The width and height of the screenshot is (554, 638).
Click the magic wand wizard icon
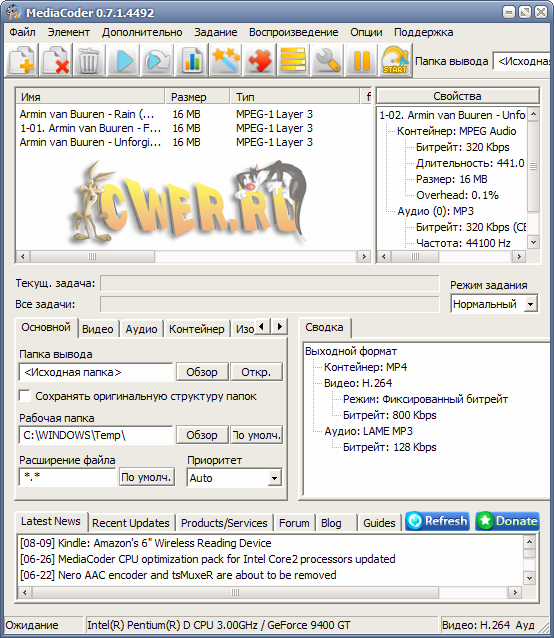tap(226, 61)
